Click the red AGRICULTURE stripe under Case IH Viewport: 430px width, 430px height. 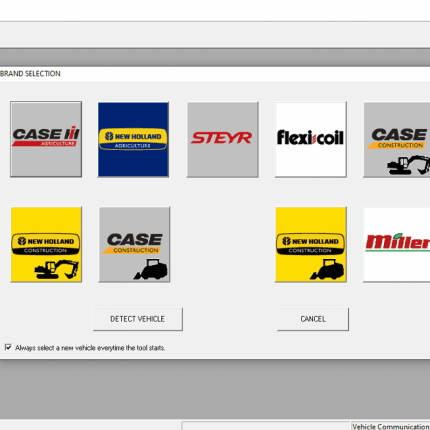pos(45,144)
